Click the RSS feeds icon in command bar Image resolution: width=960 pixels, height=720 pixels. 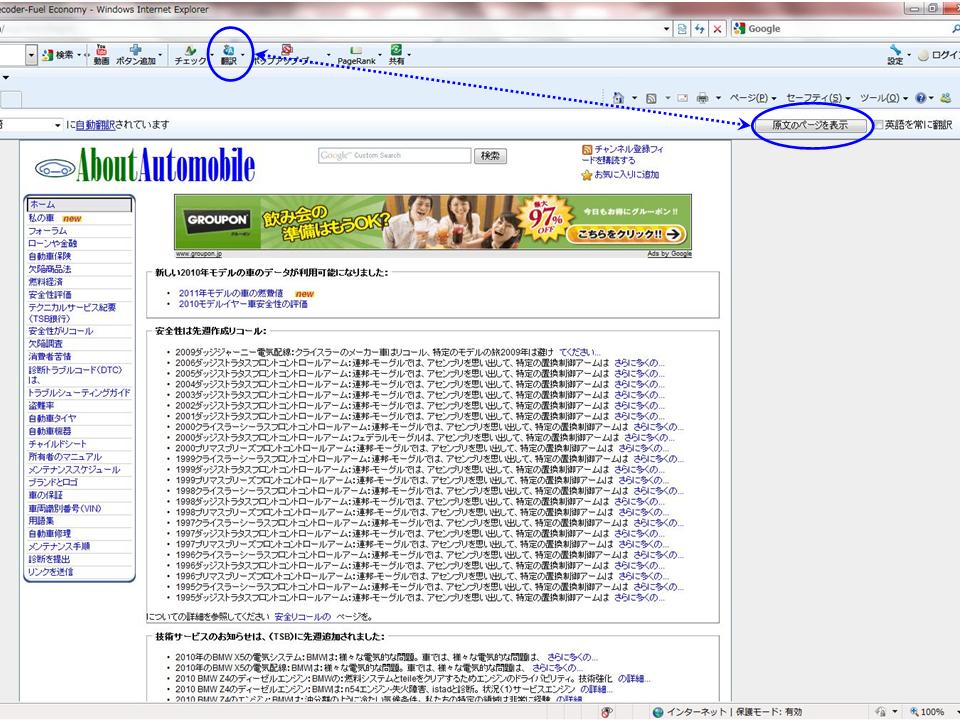coord(651,98)
